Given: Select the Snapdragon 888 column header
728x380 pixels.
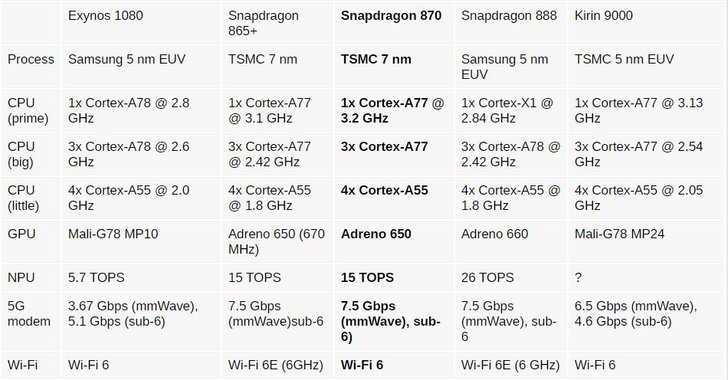Looking at the screenshot, I should 509,16.
